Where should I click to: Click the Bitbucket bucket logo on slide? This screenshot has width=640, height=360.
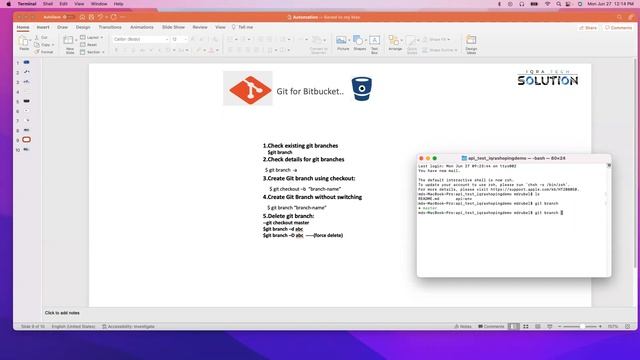362,89
